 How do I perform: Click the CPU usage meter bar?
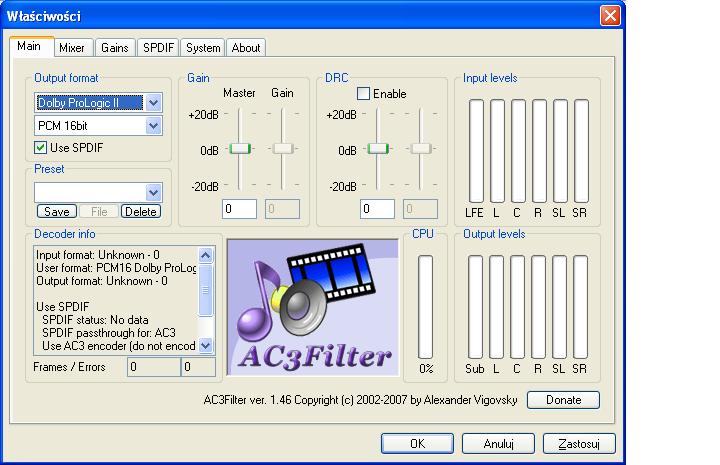point(426,307)
